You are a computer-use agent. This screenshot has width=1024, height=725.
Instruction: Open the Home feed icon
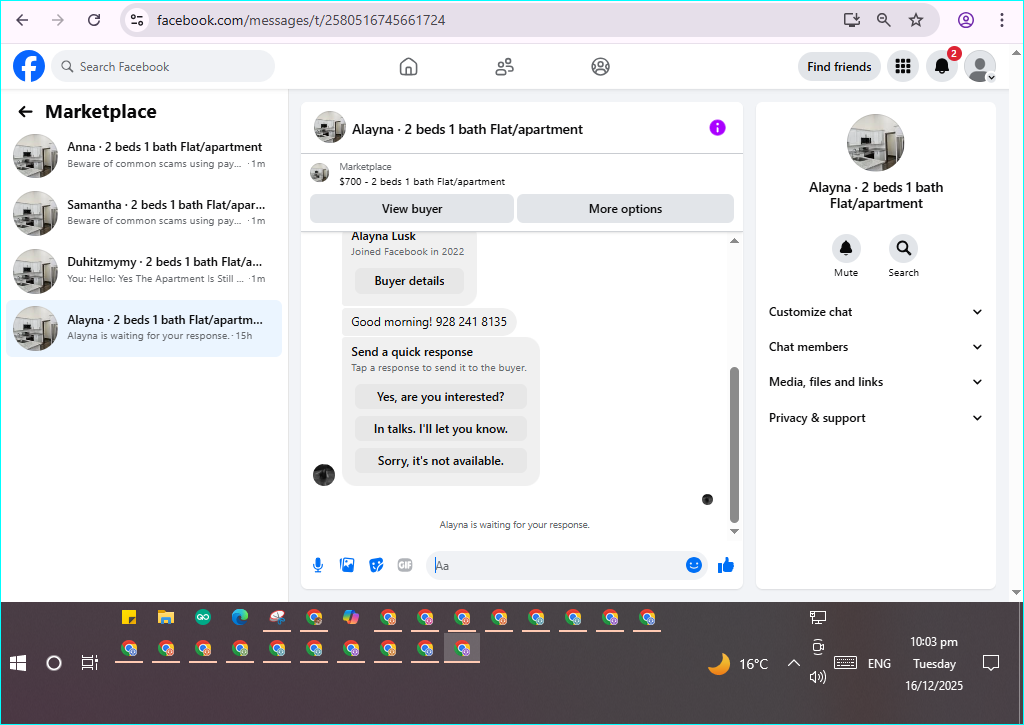408,67
